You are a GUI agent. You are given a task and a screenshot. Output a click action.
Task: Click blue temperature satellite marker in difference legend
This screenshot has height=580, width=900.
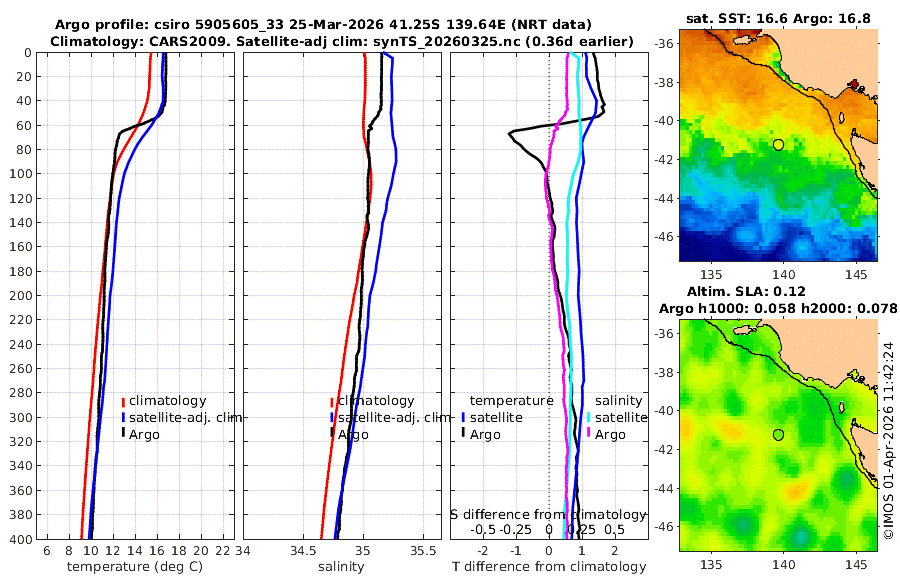tap(463, 417)
